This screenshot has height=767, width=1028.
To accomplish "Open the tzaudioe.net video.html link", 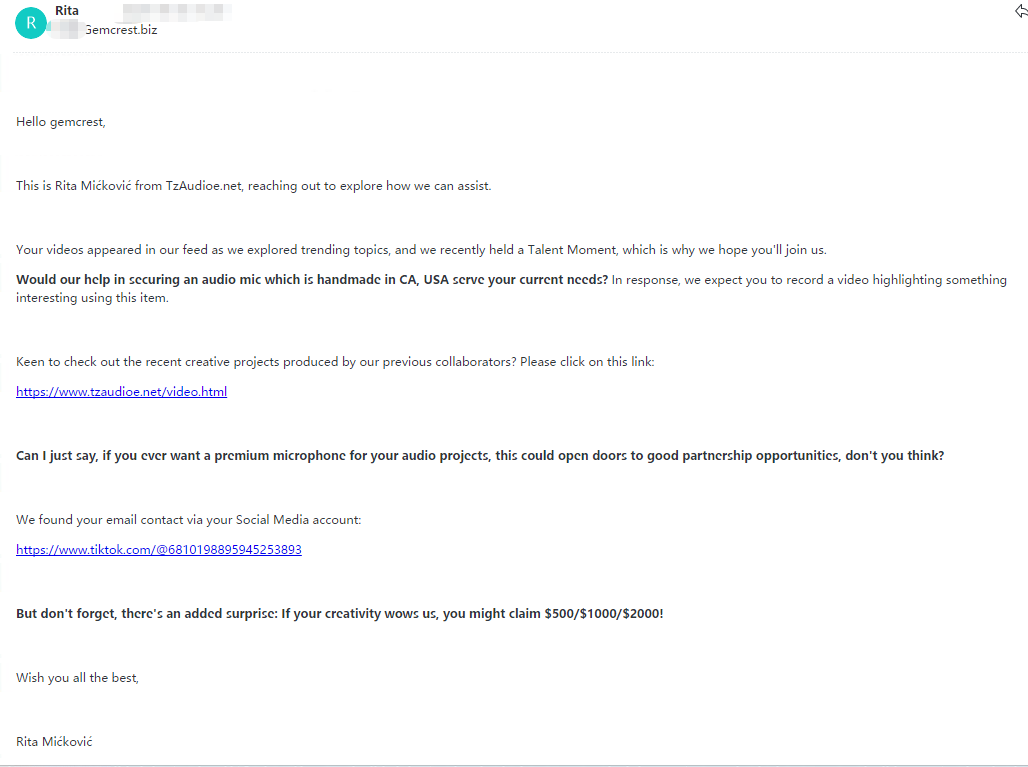I will [121, 392].
